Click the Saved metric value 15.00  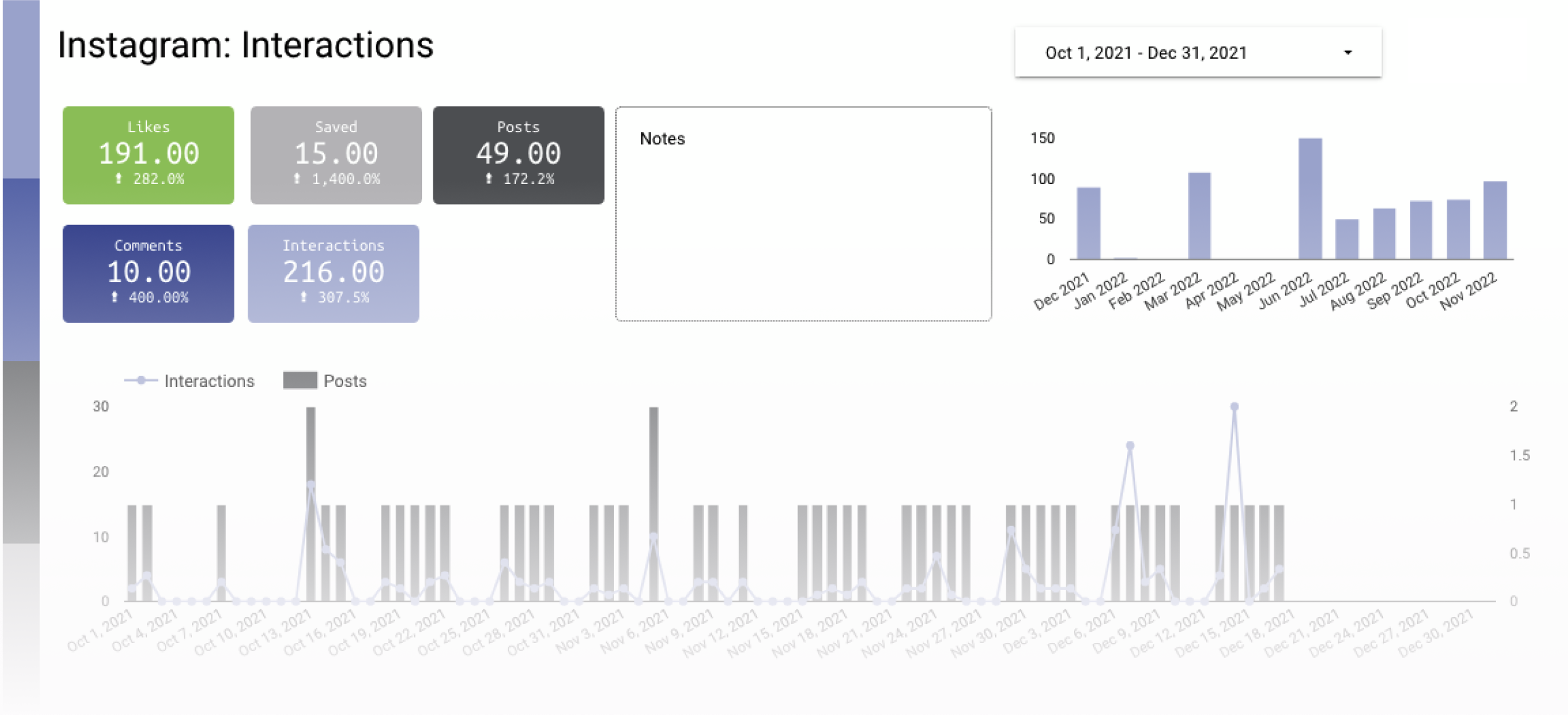coord(336,154)
